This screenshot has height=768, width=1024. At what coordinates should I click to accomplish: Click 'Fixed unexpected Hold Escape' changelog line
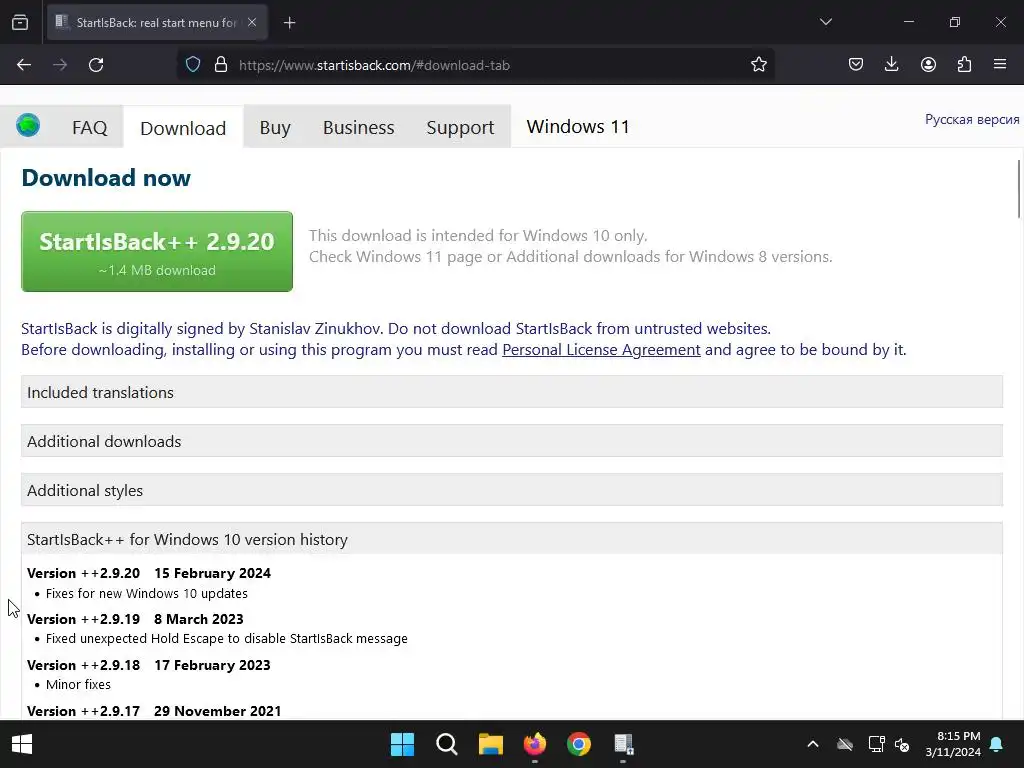point(227,639)
